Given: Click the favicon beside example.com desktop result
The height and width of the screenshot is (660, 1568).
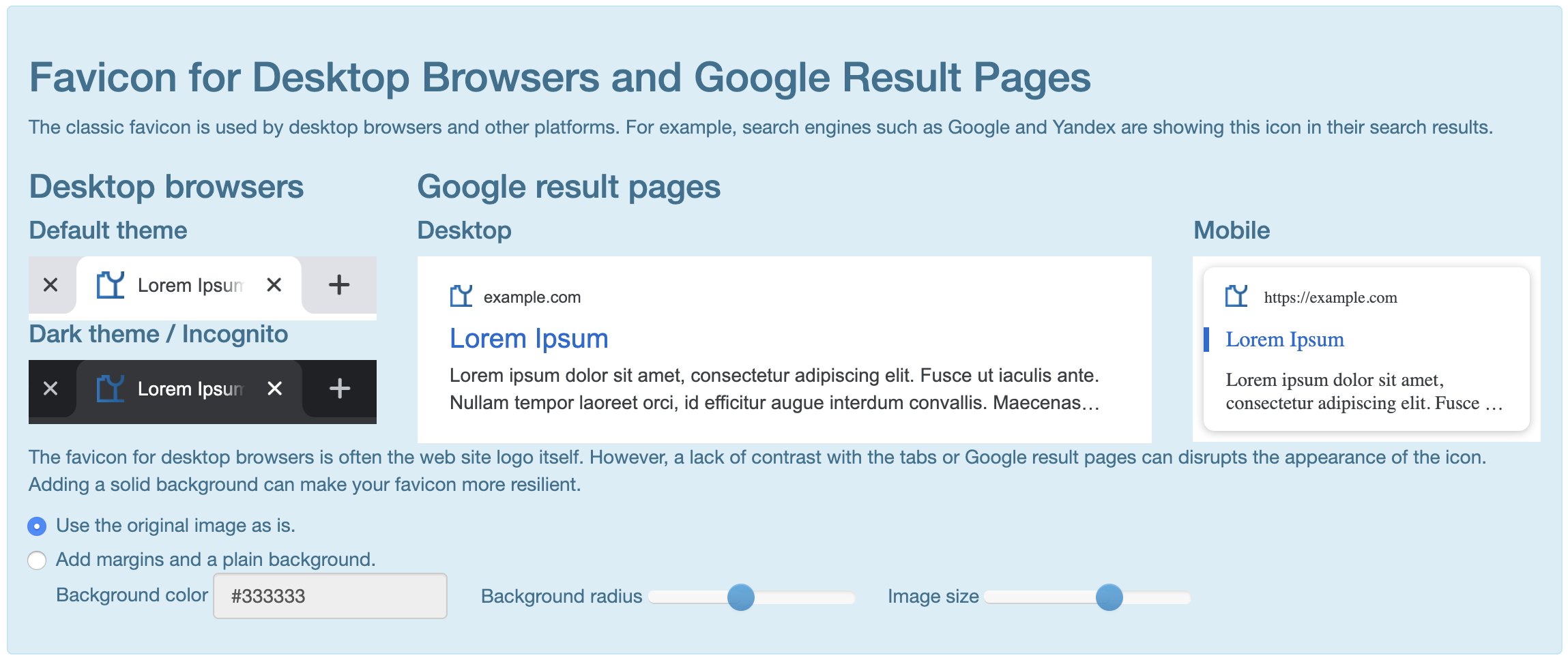Looking at the screenshot, I should pyautogui.click(x=461, y=297).
